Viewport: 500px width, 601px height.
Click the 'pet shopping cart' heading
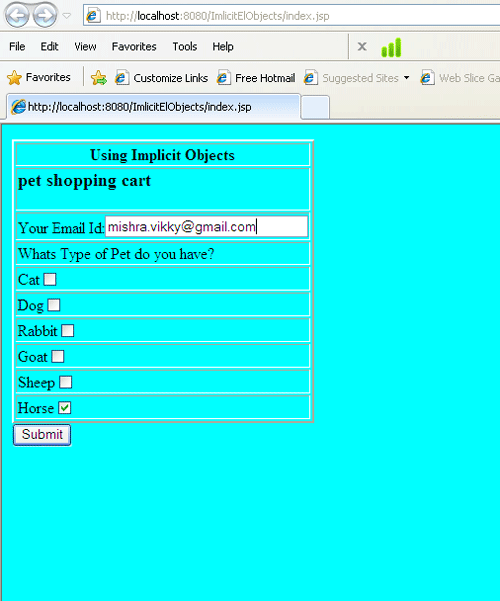click(x=84, y=181)
